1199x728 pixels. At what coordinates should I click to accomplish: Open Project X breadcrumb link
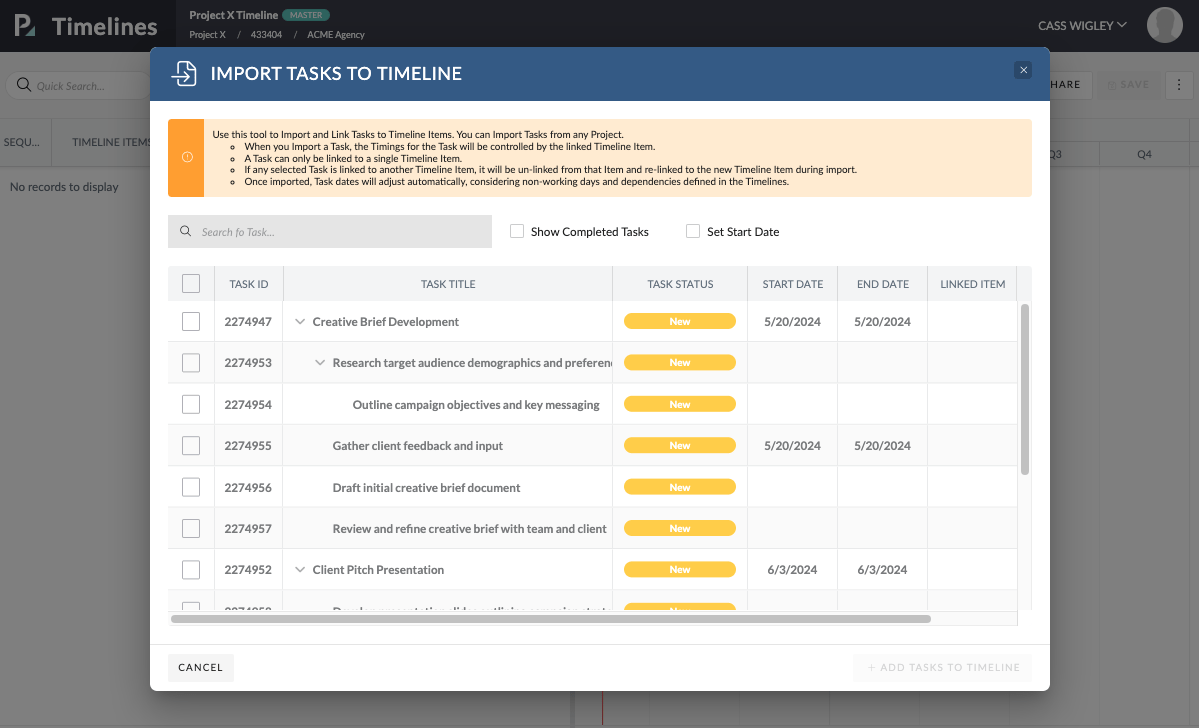click(x=207, y=34)
